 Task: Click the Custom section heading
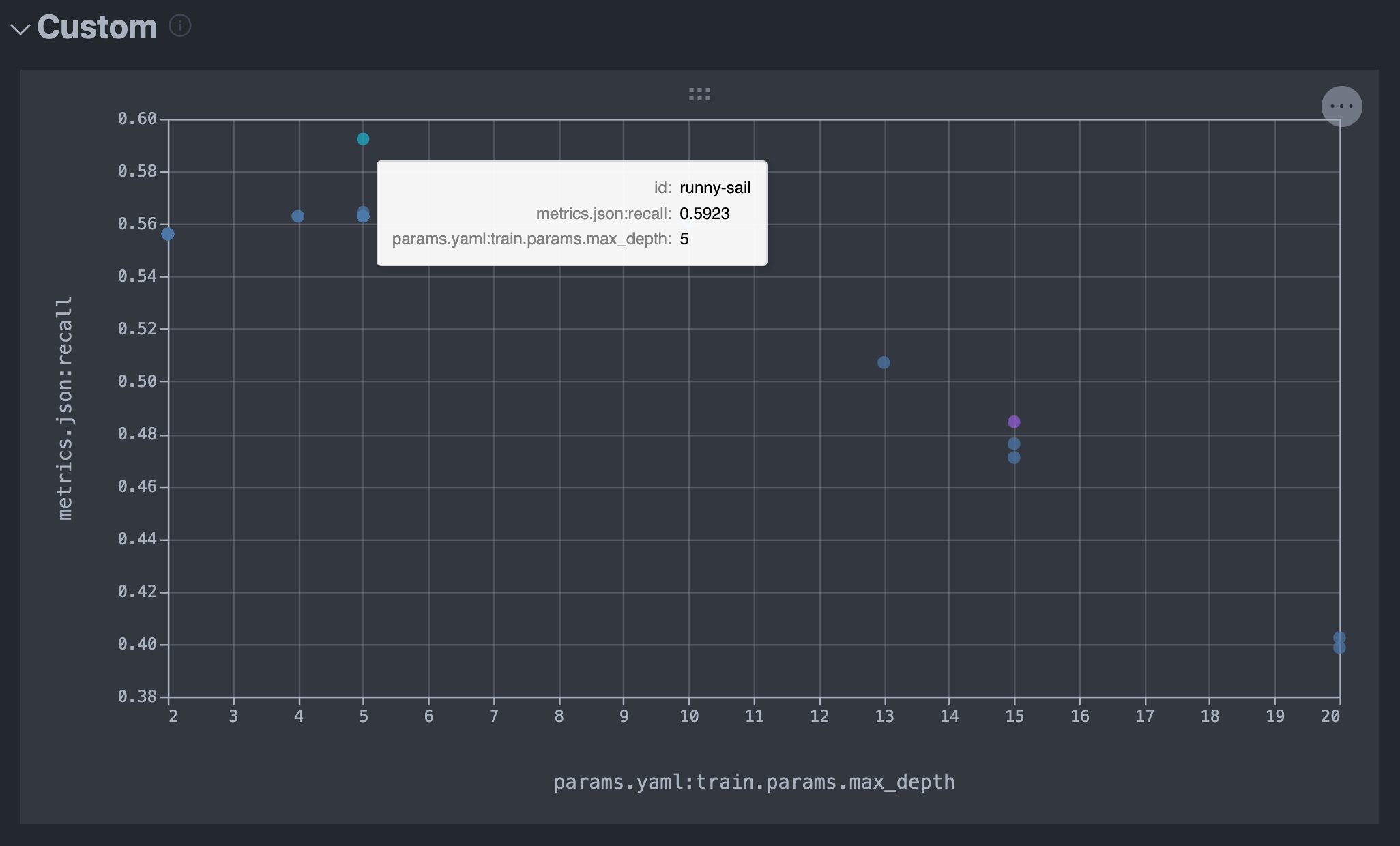97,27
